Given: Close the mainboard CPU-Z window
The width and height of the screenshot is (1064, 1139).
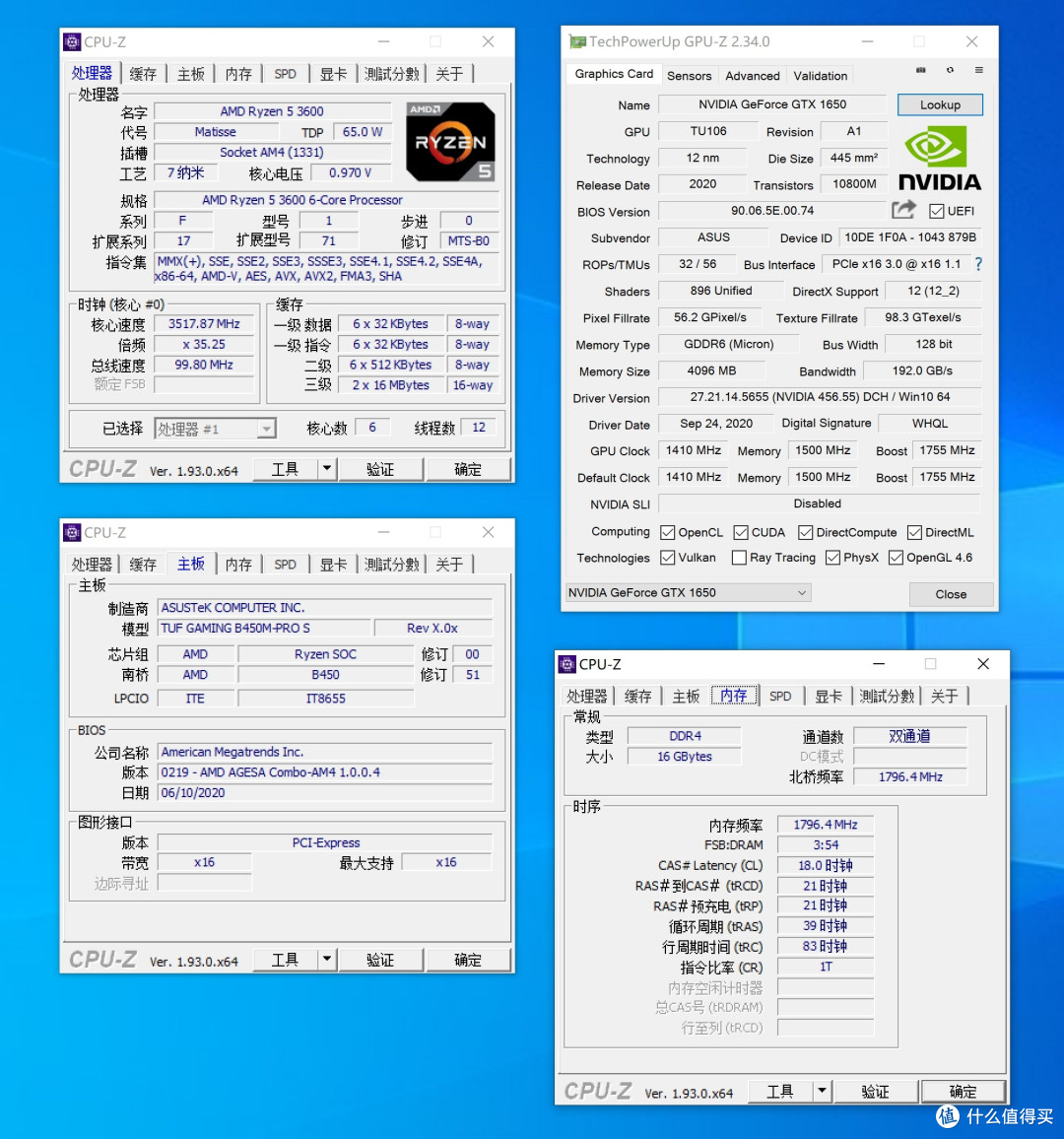Looking at the screenshot, I should tap(488, 532).
